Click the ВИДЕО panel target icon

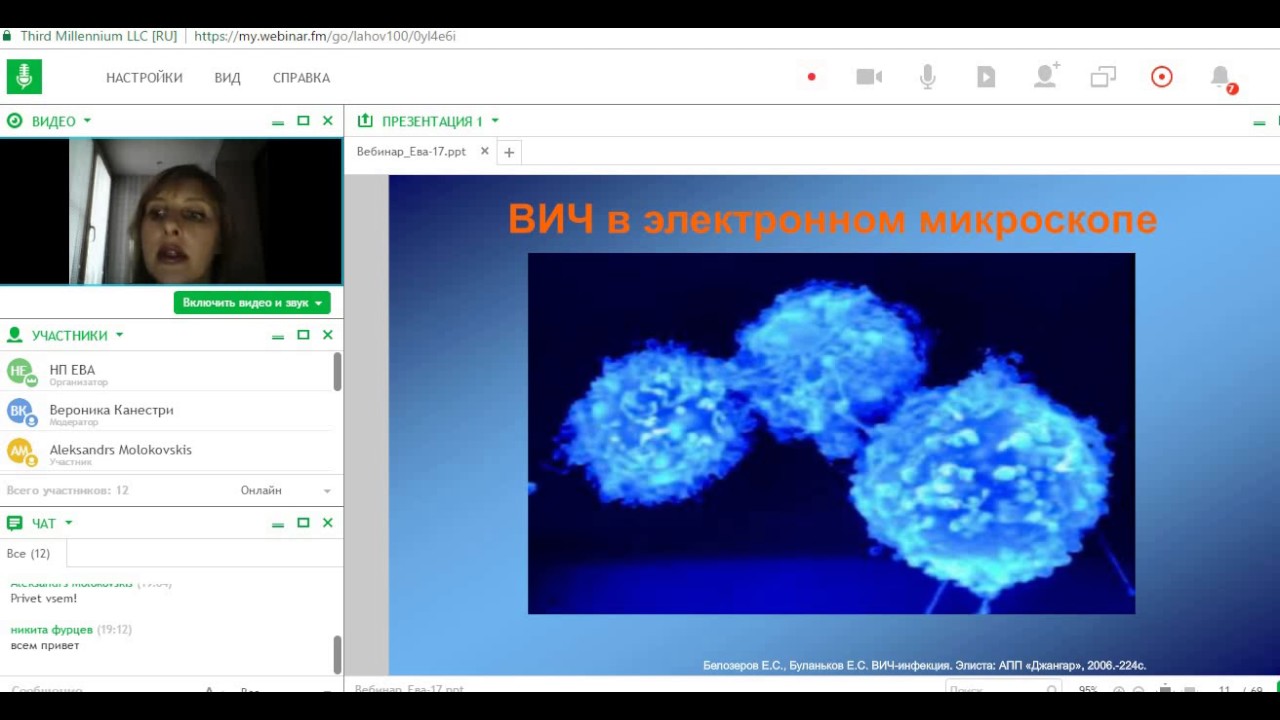(14, 121)
